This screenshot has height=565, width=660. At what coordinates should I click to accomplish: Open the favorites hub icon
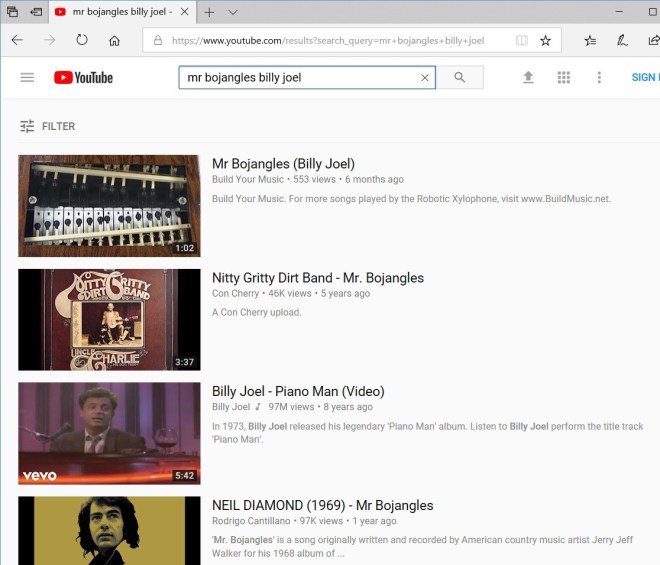pos(590,40)
